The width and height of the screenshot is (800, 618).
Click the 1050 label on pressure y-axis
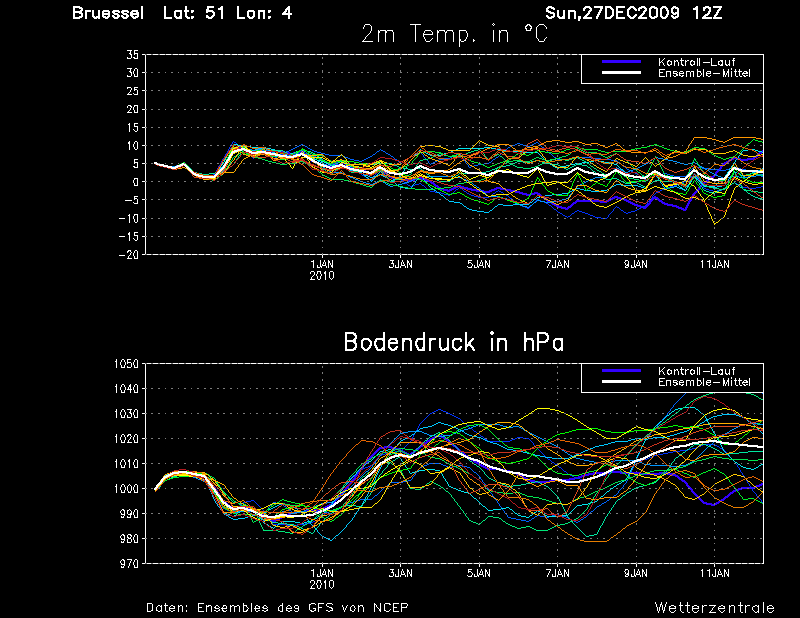point(126,364)
